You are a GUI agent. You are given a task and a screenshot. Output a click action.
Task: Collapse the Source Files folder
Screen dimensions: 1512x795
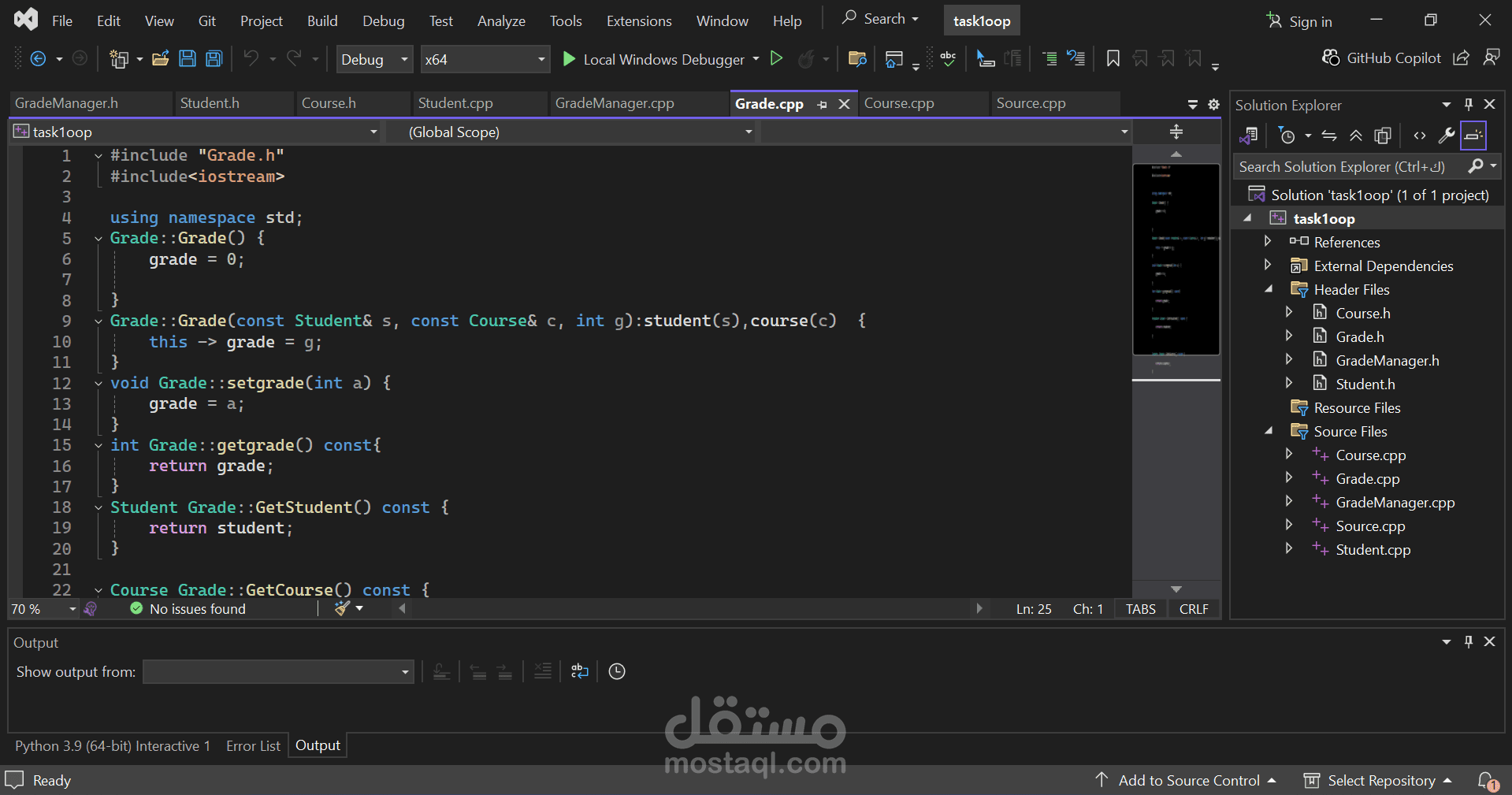pyautogui.click(x=1269, y=431)
